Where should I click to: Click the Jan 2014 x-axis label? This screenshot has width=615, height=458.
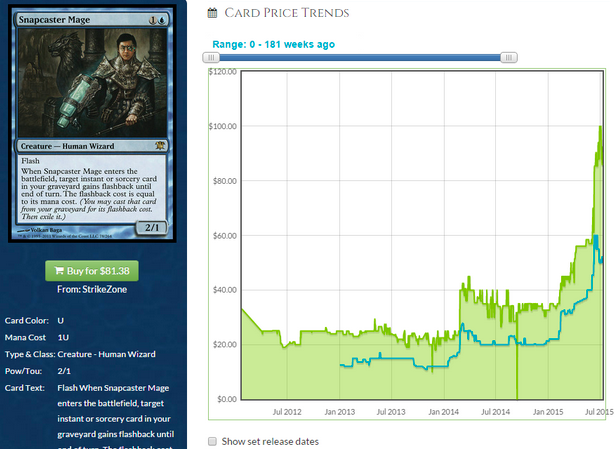(x=444, y=412)
